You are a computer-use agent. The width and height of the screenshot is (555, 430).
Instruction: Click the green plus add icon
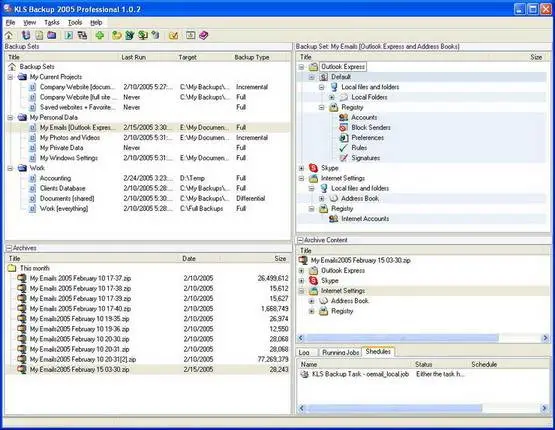(99, 35)
